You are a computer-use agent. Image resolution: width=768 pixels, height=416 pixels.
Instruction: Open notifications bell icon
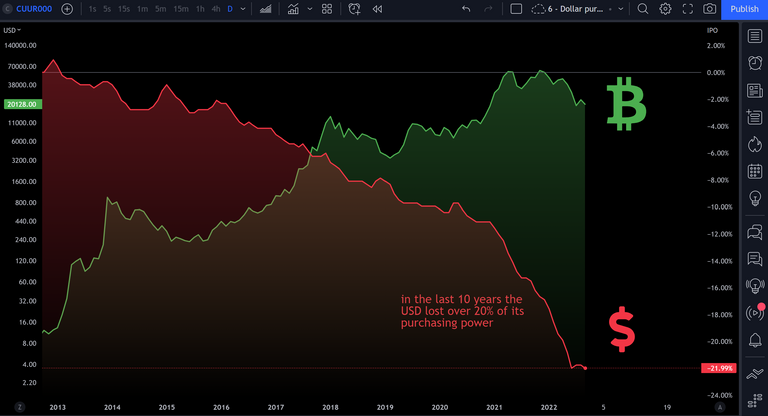pyautogui.click(x=755, y=340)
